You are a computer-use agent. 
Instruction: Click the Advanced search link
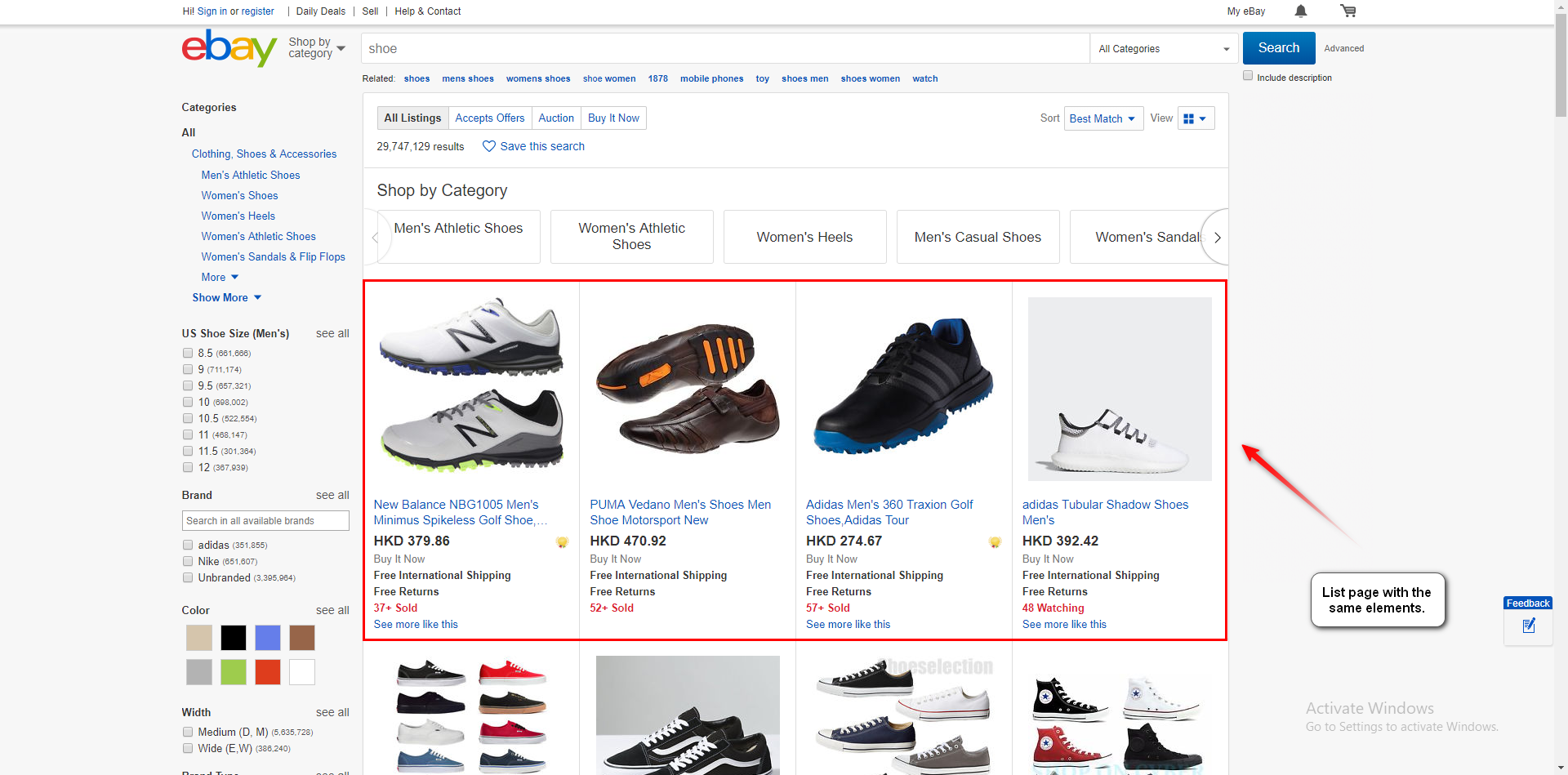pos(1344,48)
